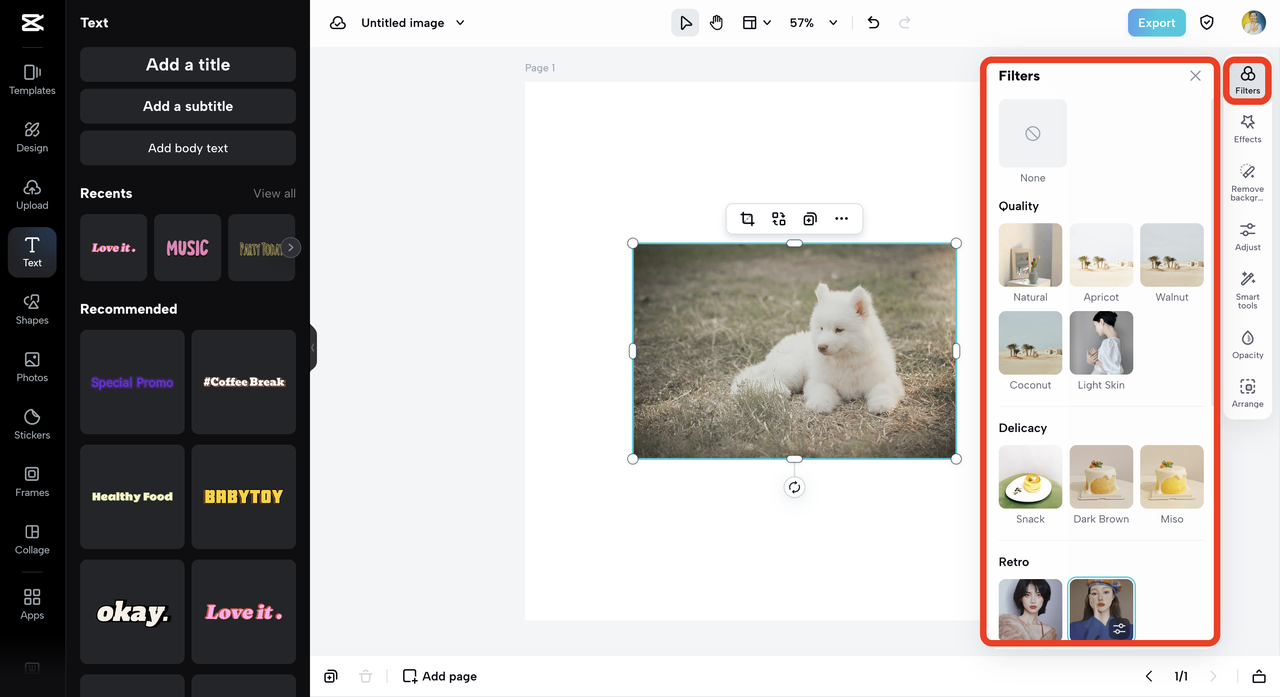Click the Export button
The image size is (1280, 697).
1156,23
